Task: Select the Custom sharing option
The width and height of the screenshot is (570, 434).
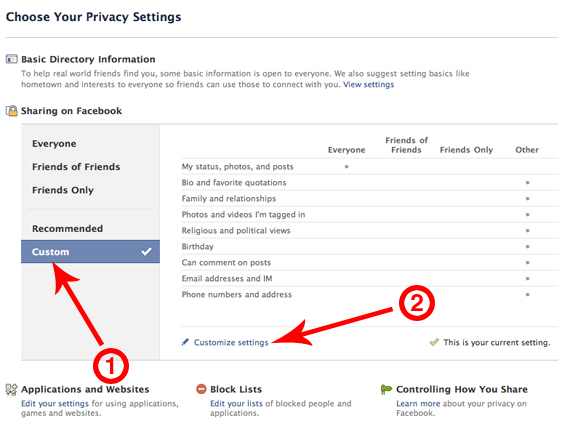Action: (90, 252)
